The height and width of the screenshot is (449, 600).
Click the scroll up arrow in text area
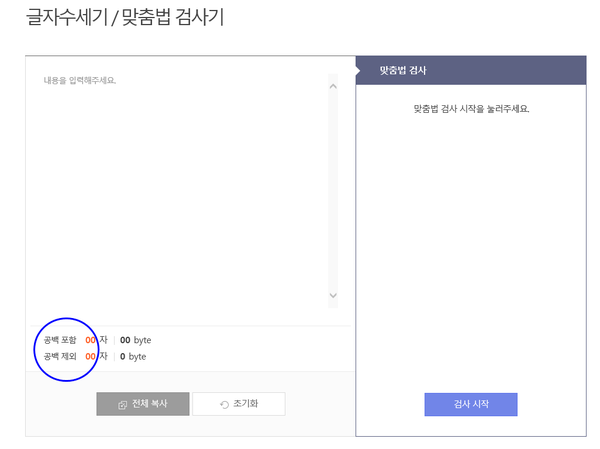[x=333, y=86]
